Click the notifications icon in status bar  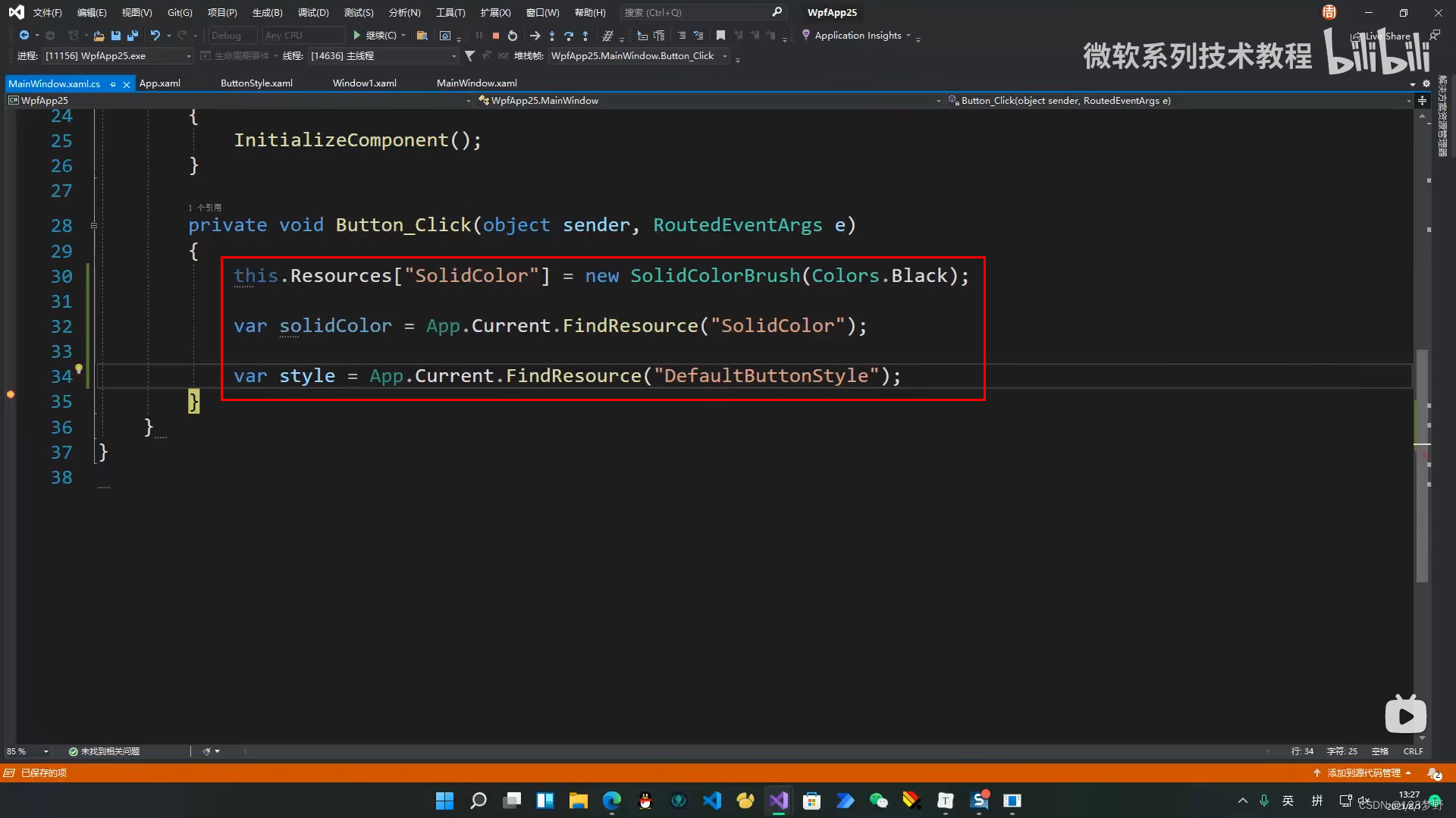point(1435,773)
